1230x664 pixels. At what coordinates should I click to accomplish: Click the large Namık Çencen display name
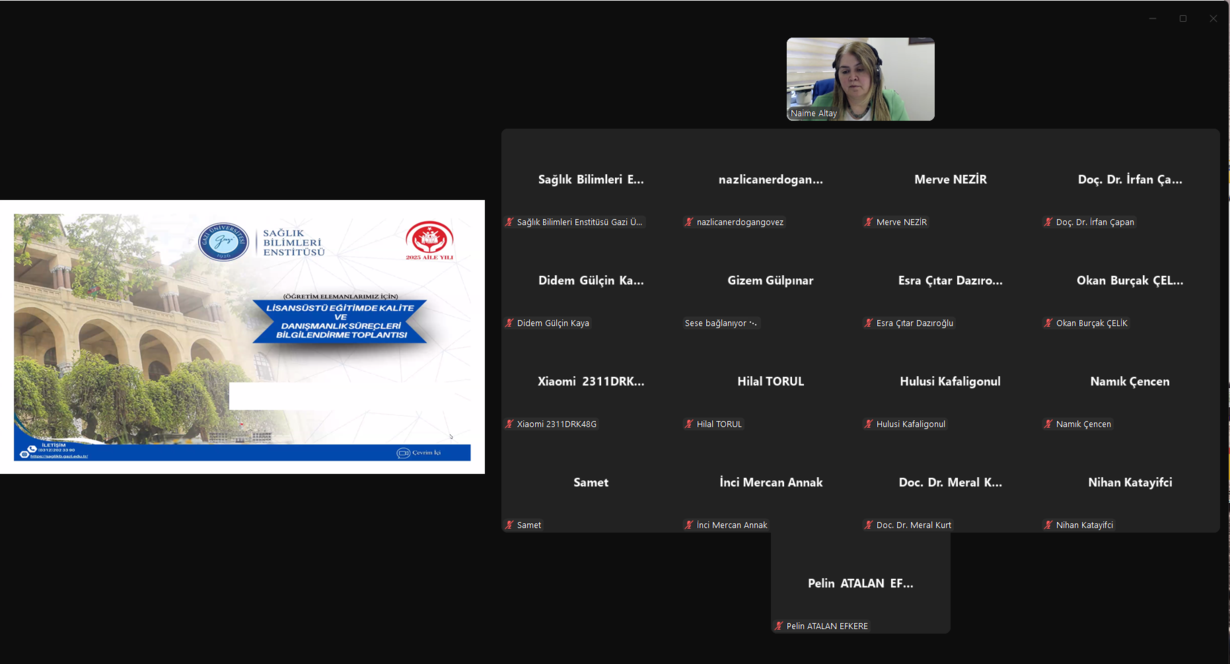pyautogui.click(x=1130, y=381)
